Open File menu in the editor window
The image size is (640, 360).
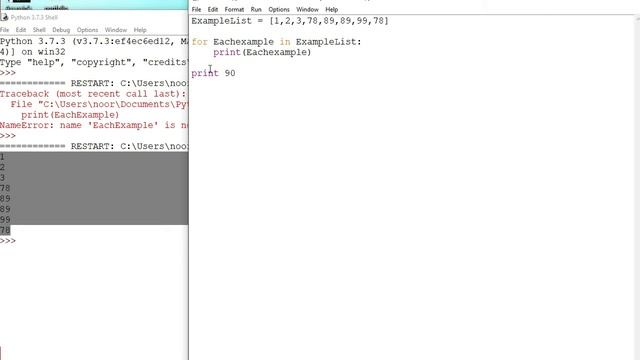tap(196, 9)
